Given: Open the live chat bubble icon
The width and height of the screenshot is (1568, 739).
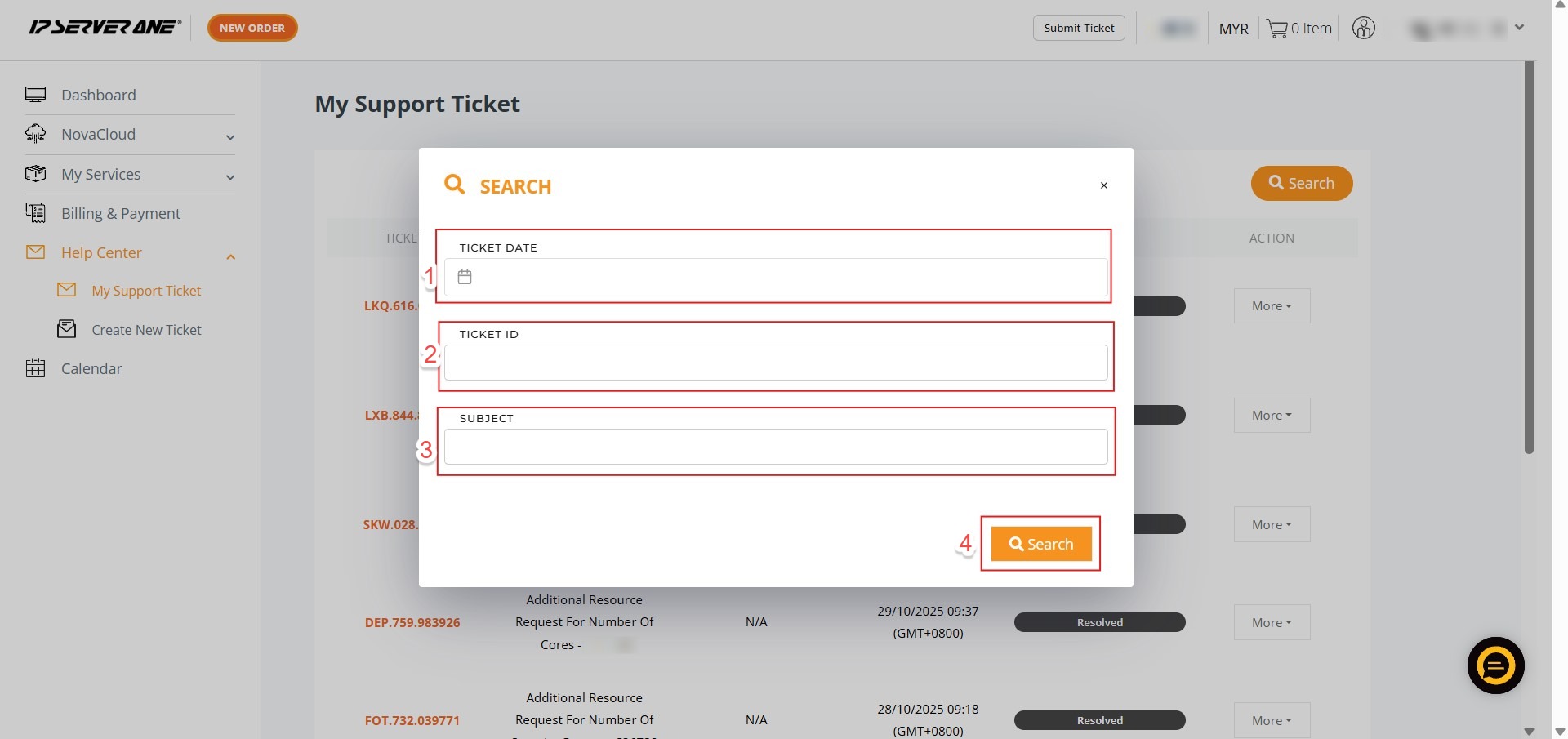Looking at the screenshot, I should click(1495, 666).
